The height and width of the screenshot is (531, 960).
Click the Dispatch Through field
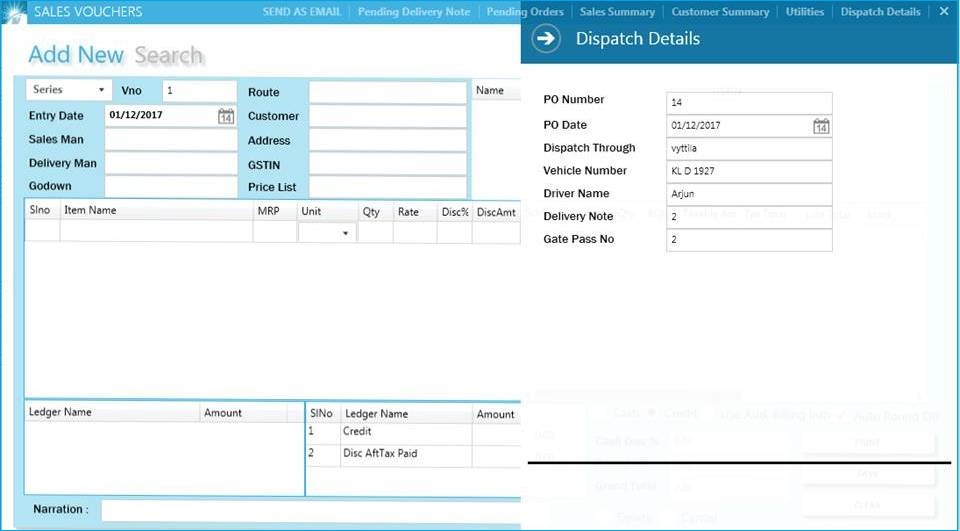pos(749,148)
